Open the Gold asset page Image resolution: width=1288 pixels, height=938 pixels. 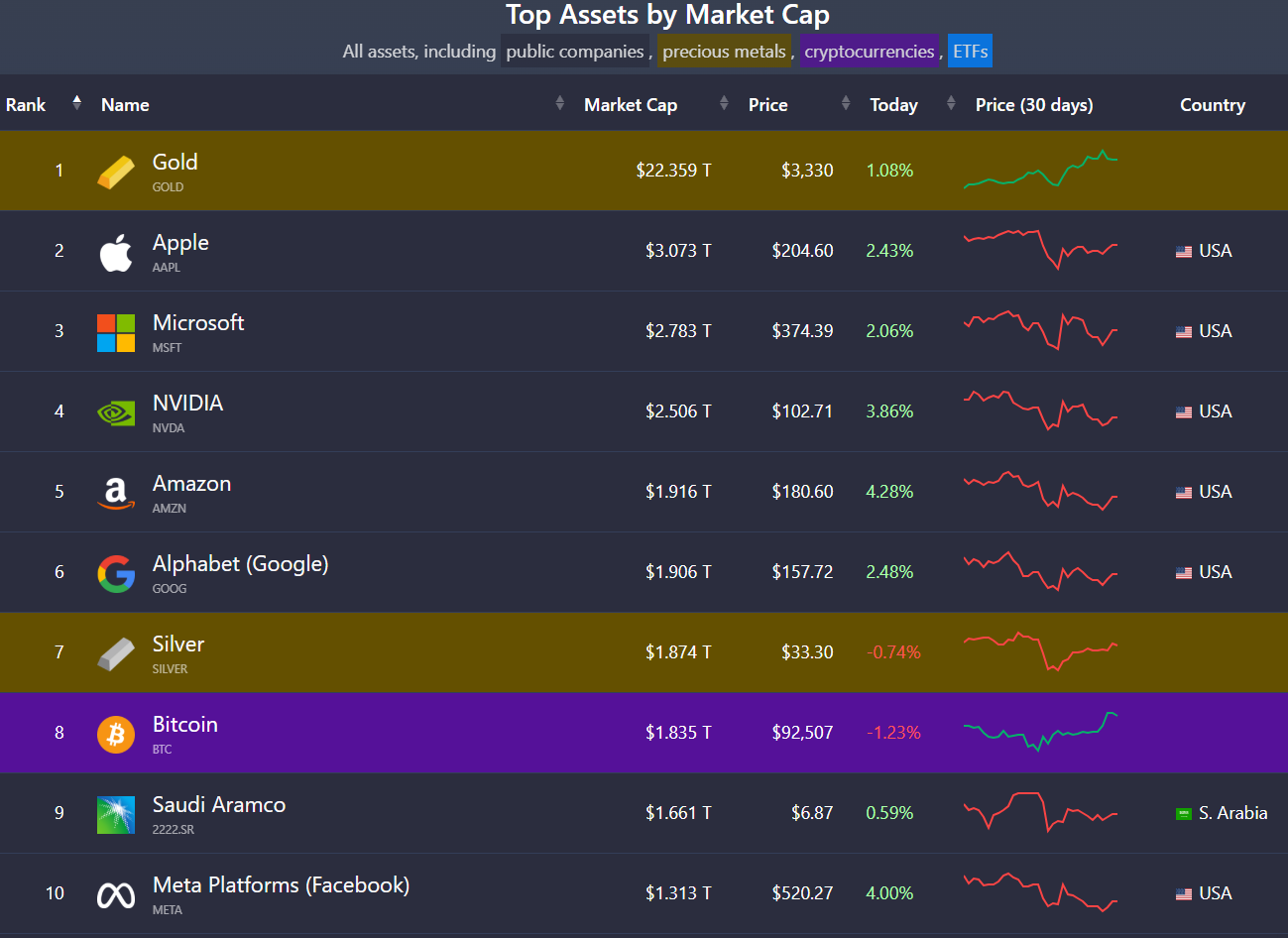175,162
